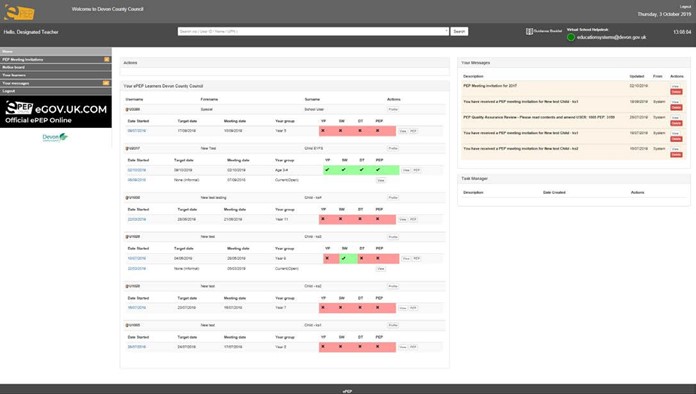Open Profile for Child EYFS learner

coord(393,148)
